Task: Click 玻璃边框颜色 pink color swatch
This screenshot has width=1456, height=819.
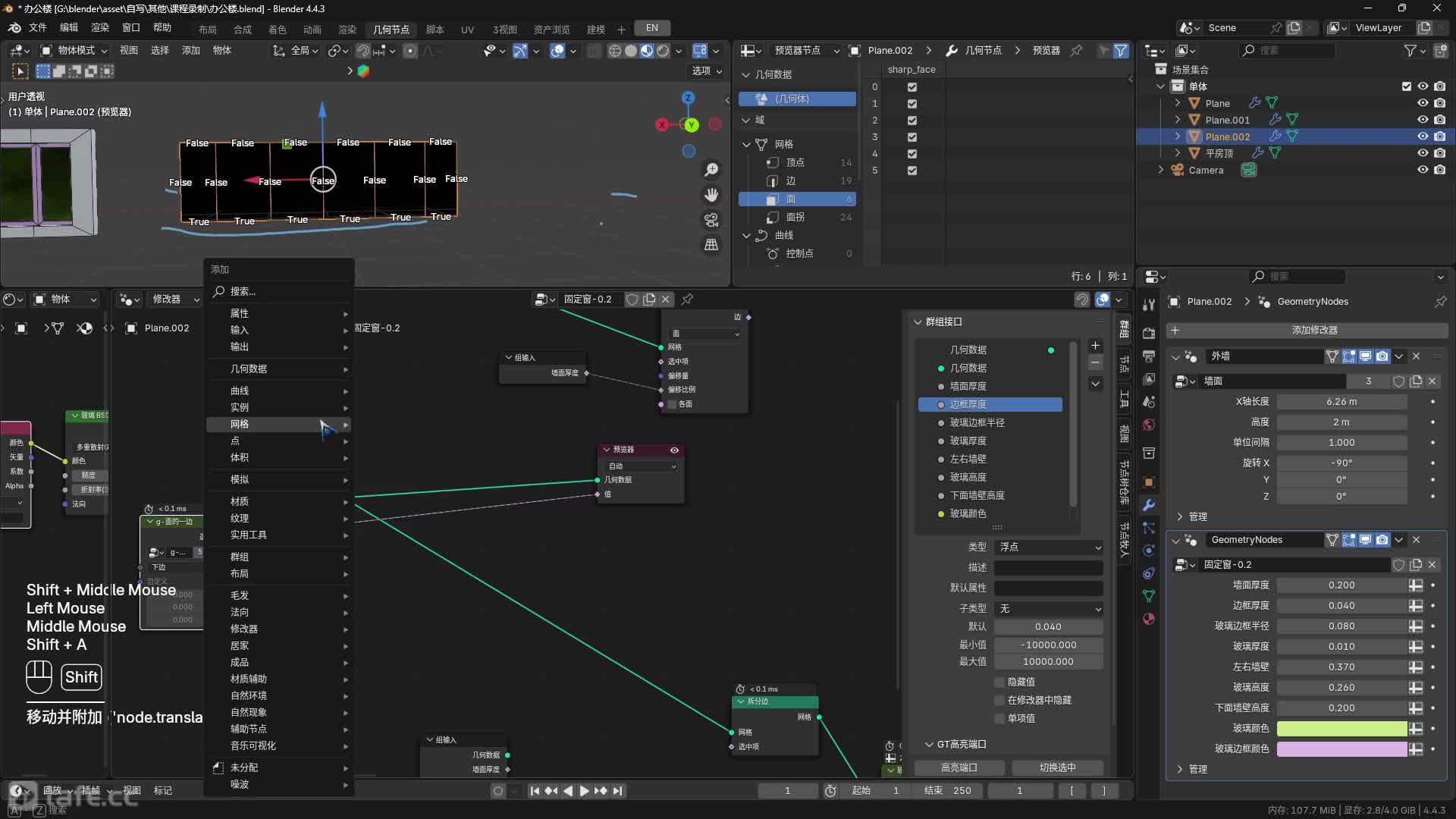Action: (x=1341, y=749)
